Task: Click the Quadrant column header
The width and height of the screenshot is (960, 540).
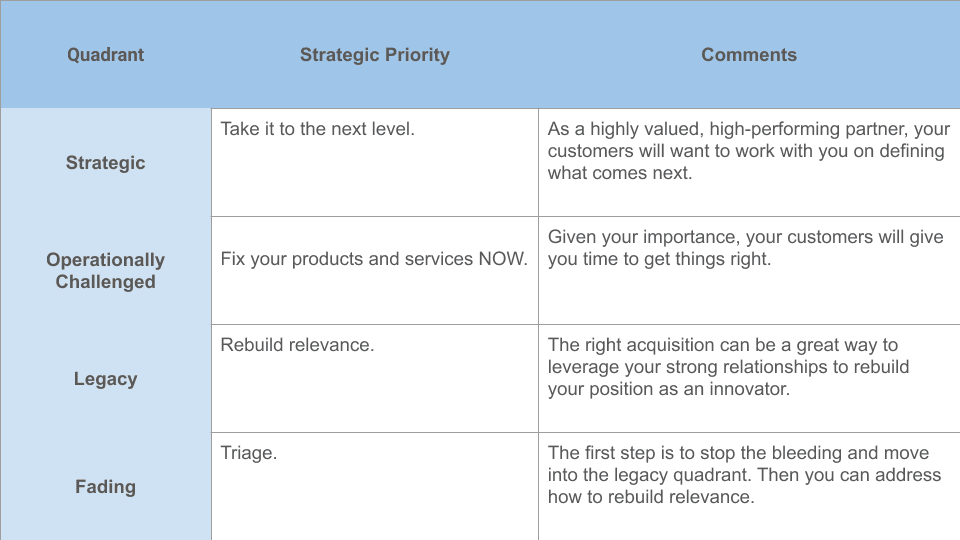Action: click(x=105, y=55)
